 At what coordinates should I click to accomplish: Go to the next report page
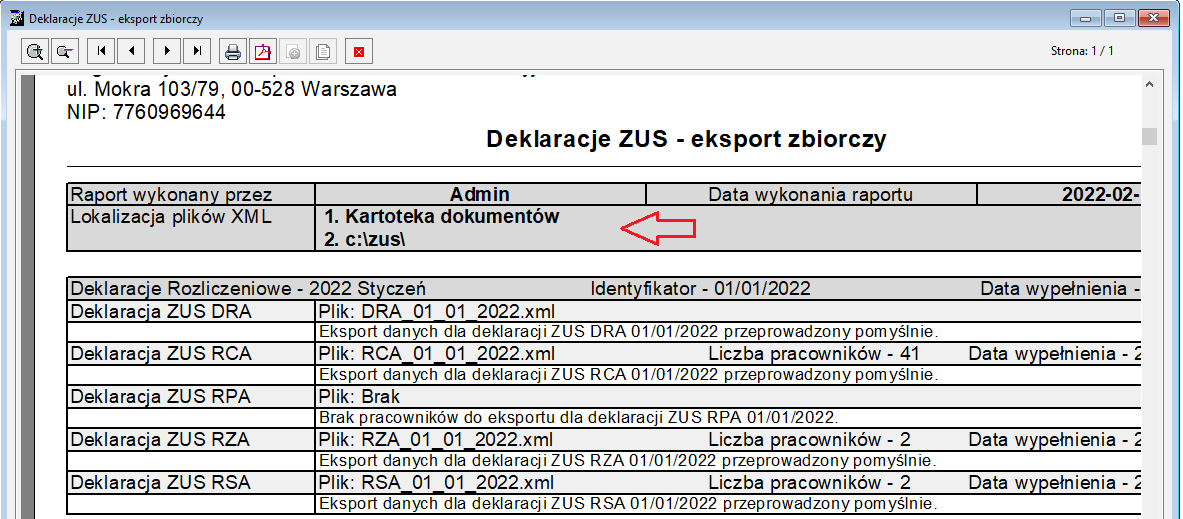167,51
